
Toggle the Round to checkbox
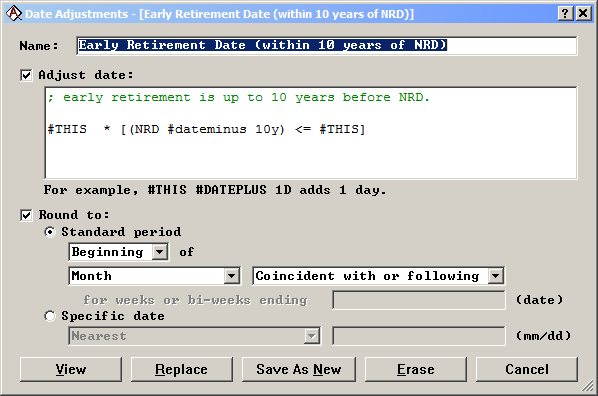[26, 215]
